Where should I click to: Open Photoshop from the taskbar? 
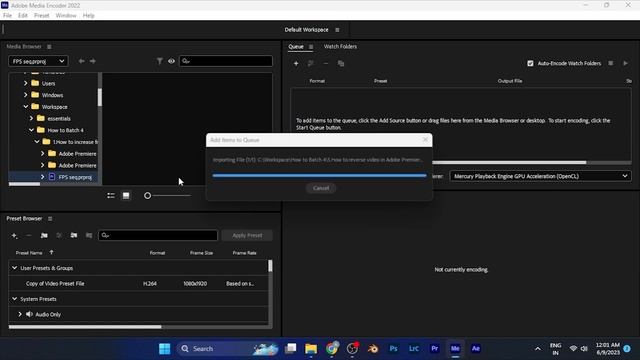coord(393,349)
